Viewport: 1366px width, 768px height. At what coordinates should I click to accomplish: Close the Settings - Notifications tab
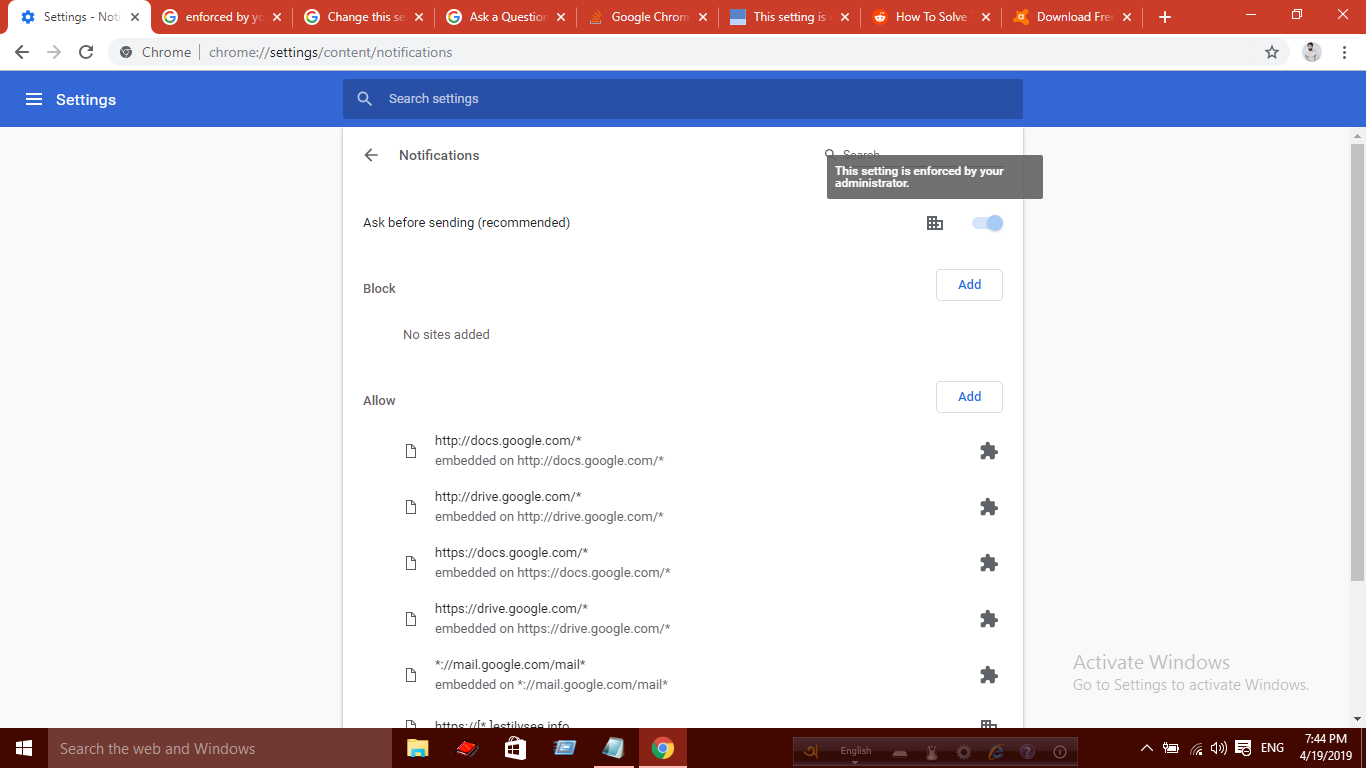pyautogui.click(x=135, y=17)
